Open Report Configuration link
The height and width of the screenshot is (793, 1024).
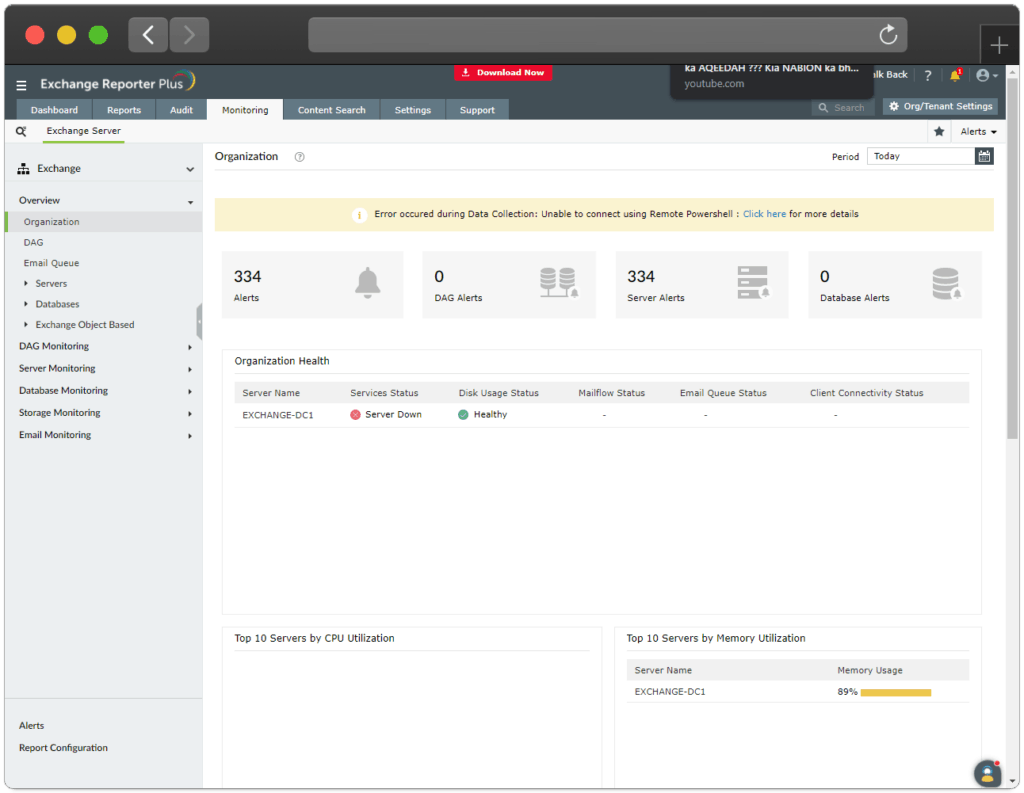point(63,748)
